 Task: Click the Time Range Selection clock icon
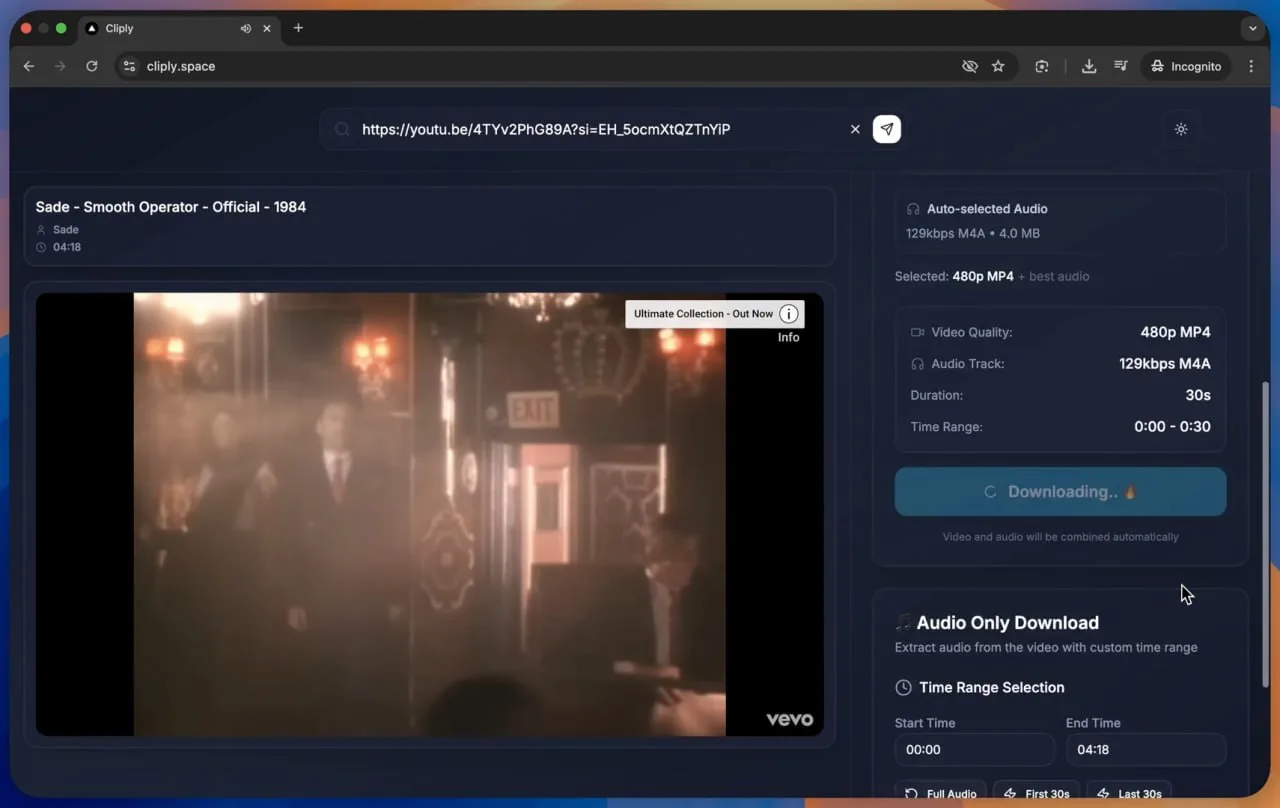point(903,688)
